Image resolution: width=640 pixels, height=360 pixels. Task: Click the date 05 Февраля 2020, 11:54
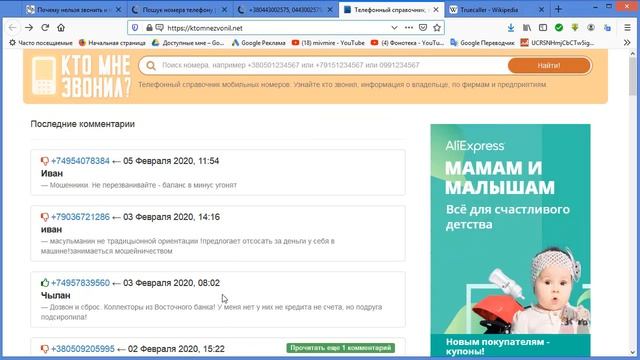pos(171,161)
